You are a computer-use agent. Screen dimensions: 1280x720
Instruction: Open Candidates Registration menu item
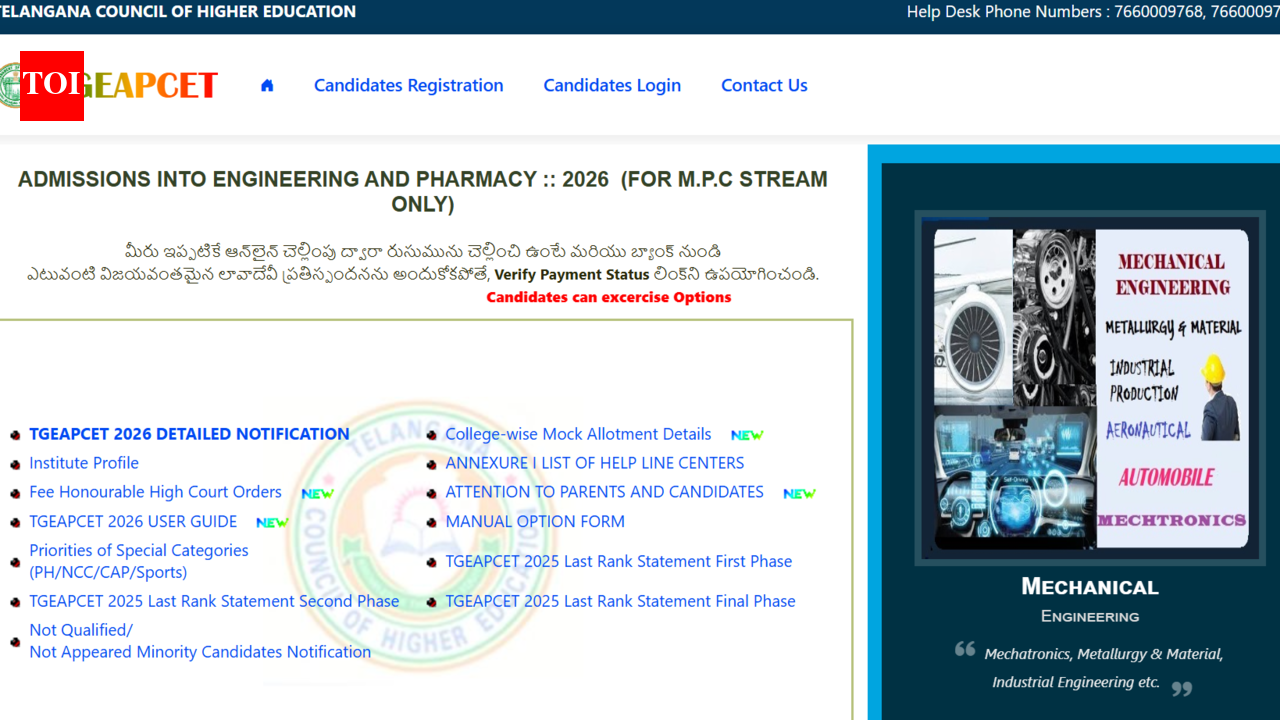click(x=409, y=86)
